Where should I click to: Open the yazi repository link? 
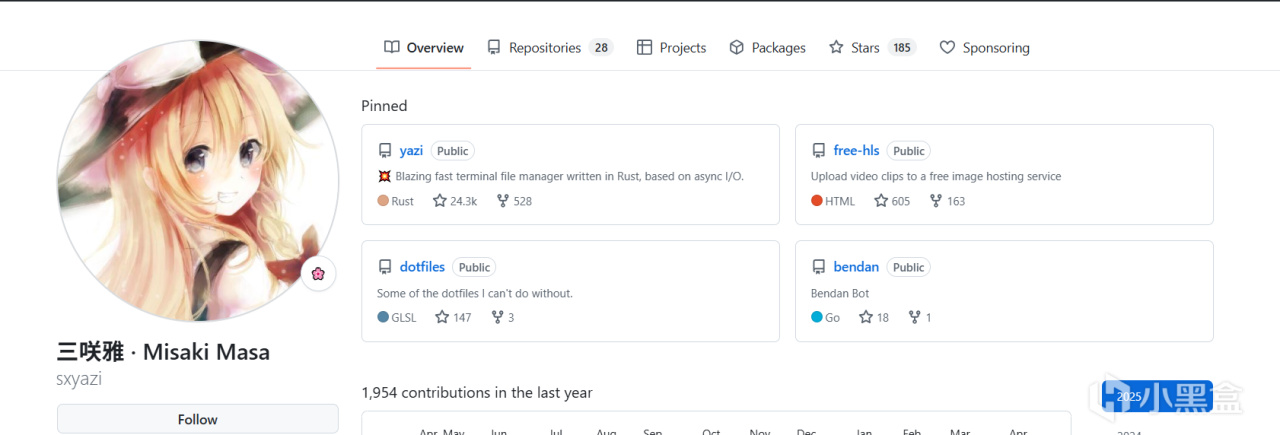(x=411, y=151)
